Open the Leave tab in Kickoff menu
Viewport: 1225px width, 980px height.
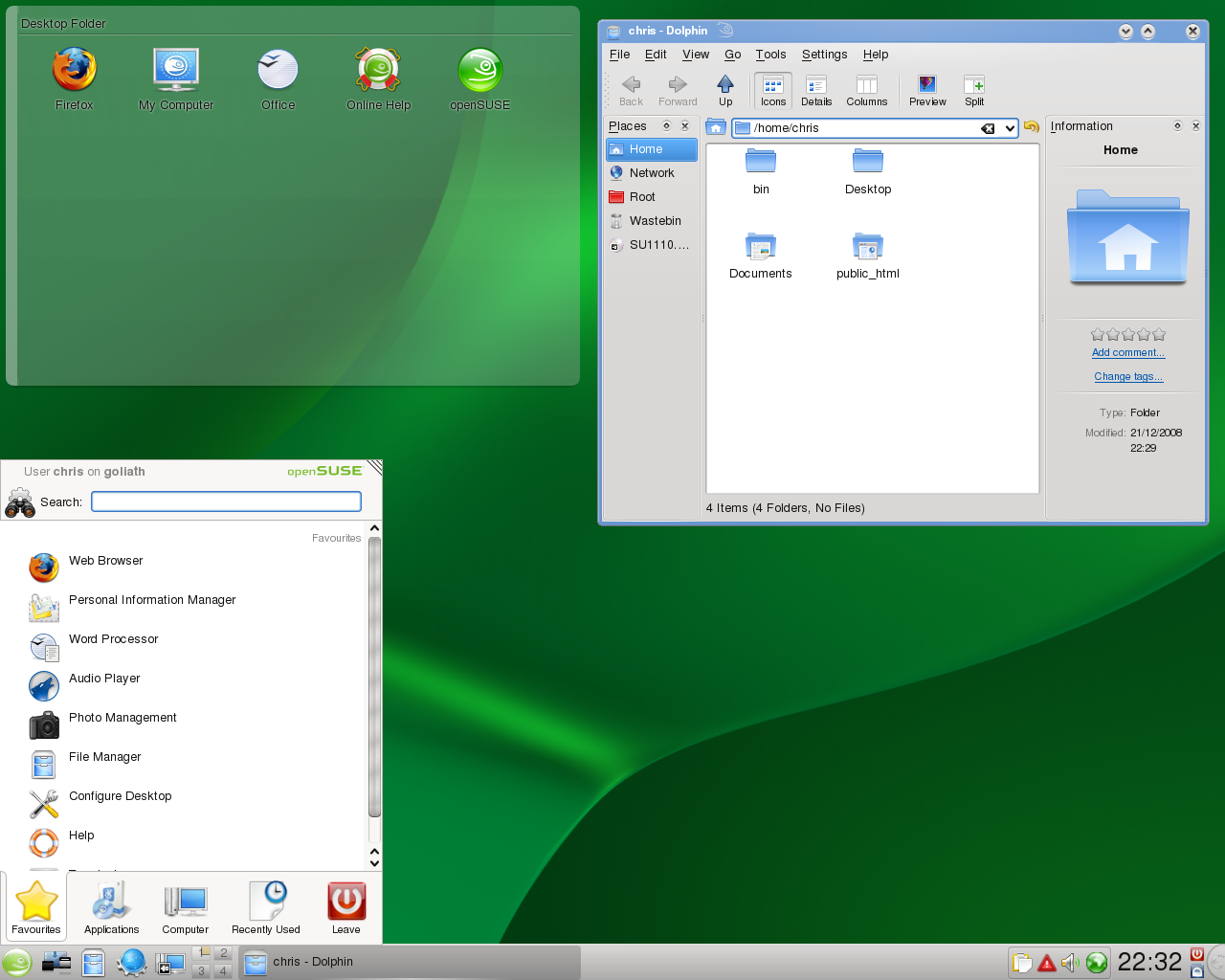click(346, 907)
